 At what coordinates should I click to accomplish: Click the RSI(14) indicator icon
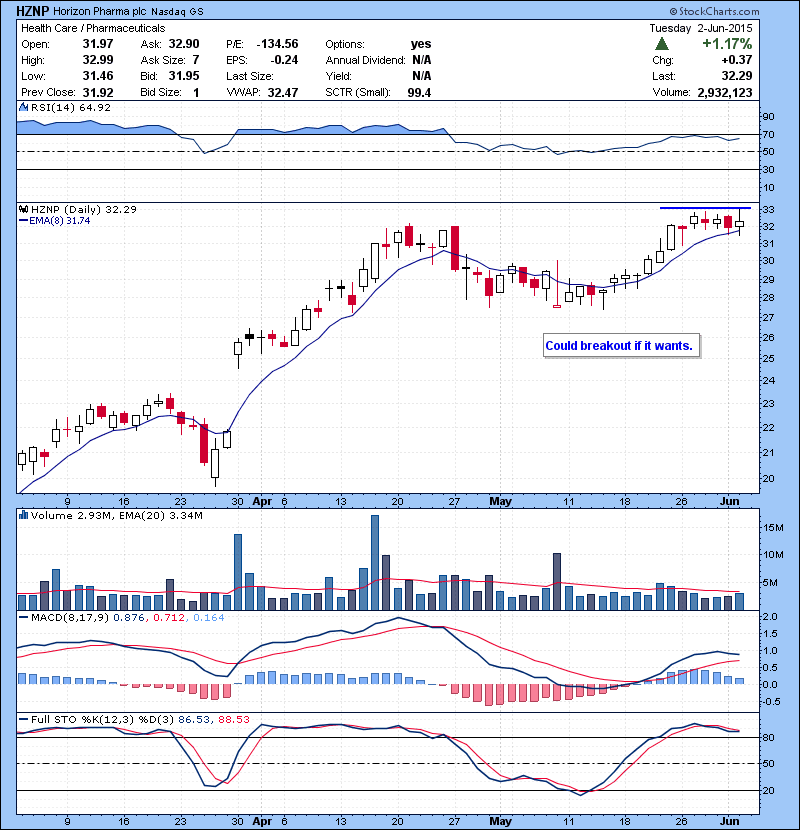(x=23, y=107)
